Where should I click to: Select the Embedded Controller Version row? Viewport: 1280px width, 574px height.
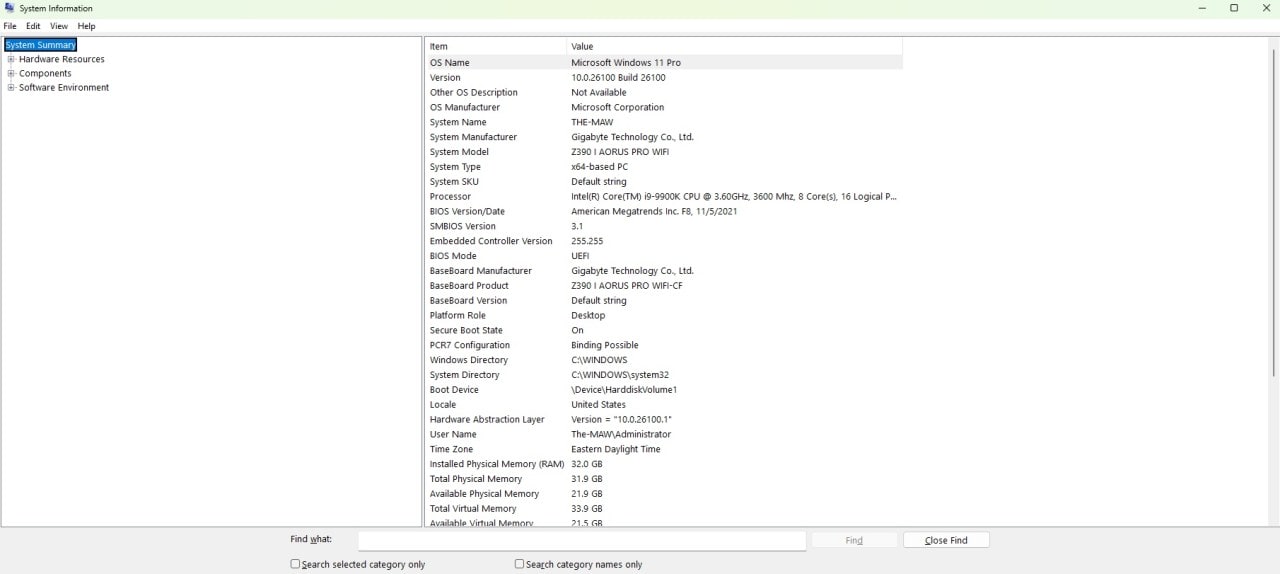tap(664, 241)
